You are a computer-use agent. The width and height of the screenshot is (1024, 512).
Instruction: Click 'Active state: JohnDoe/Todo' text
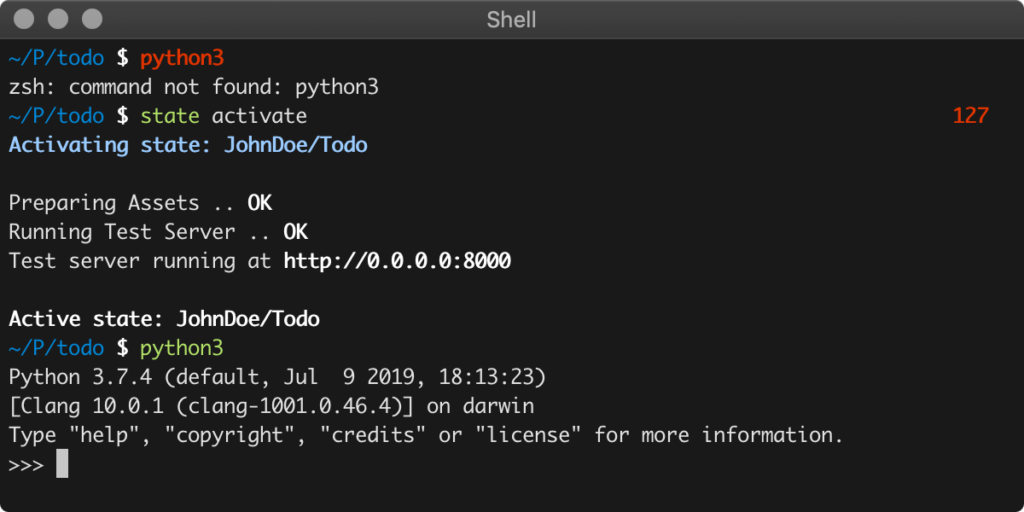tap(164, 319)
